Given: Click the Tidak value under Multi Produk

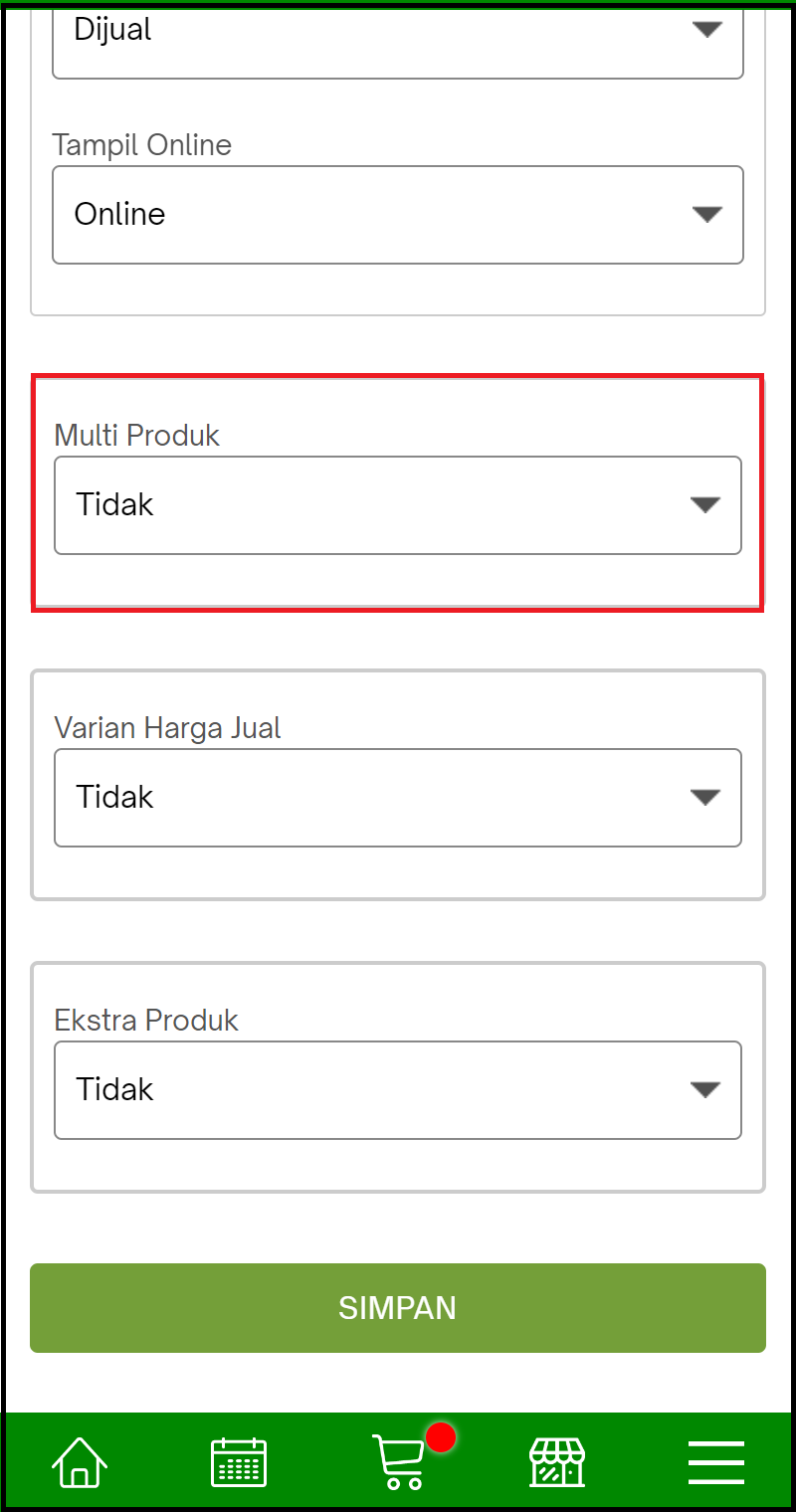Looking at the screenshot, I should pos(114,504).
